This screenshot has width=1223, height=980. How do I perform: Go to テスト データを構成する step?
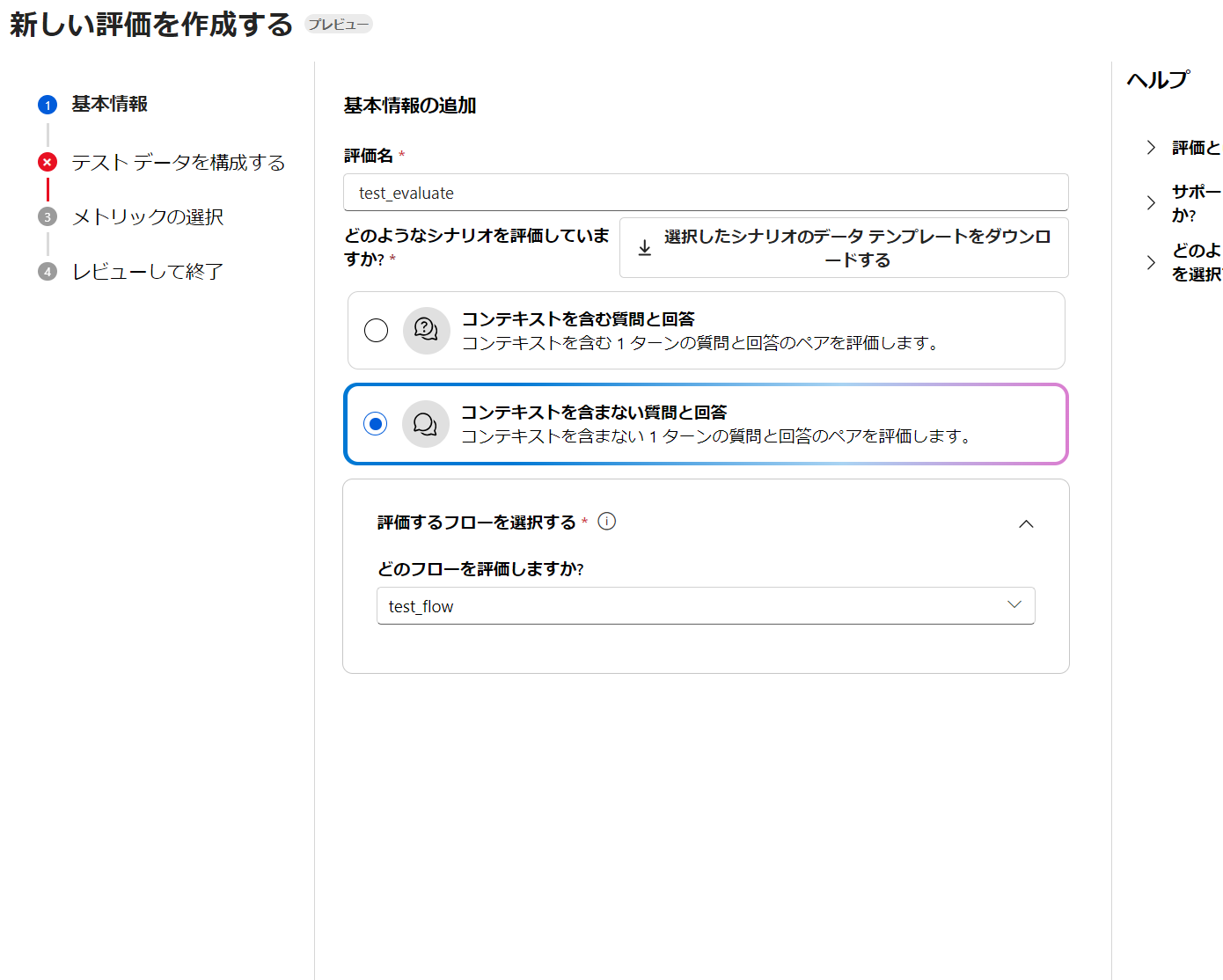pyautogui.click(x=179, y=162)
